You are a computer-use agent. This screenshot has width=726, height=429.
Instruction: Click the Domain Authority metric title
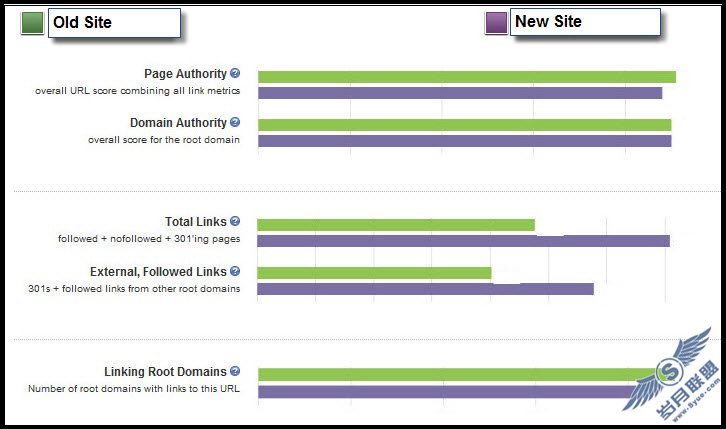178,123
